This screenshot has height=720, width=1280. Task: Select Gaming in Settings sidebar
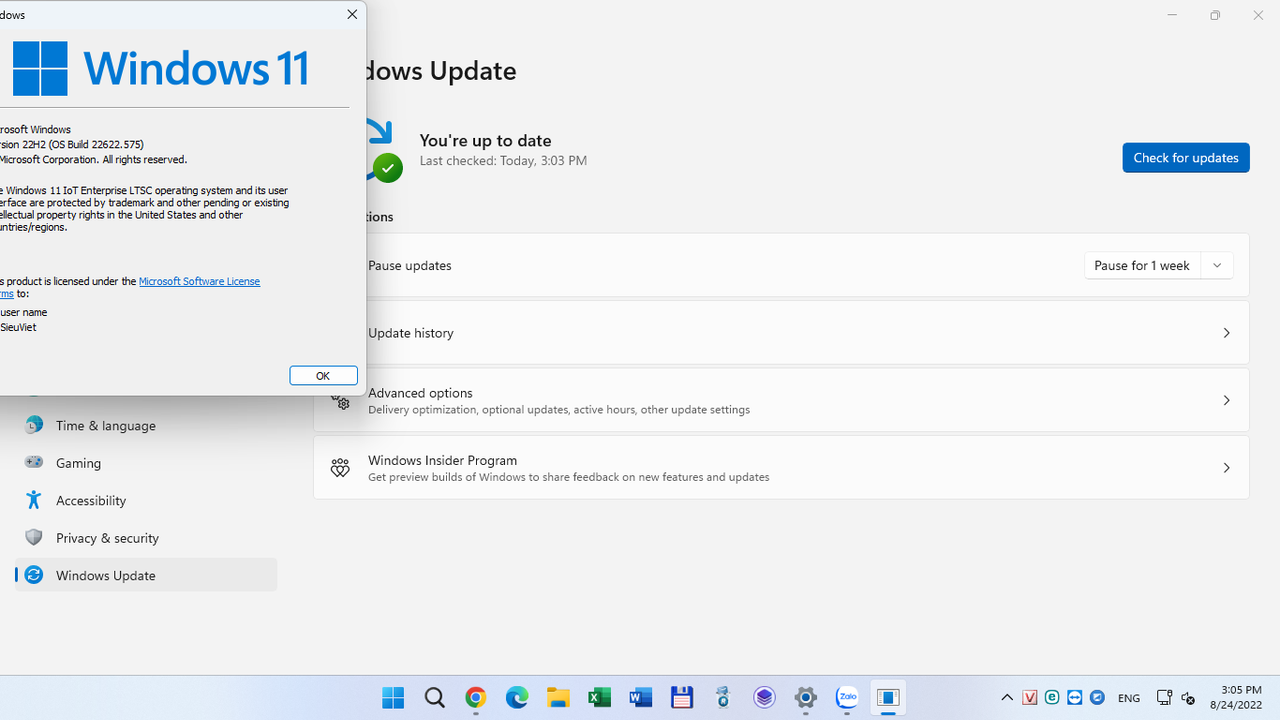tap(146, 463)
